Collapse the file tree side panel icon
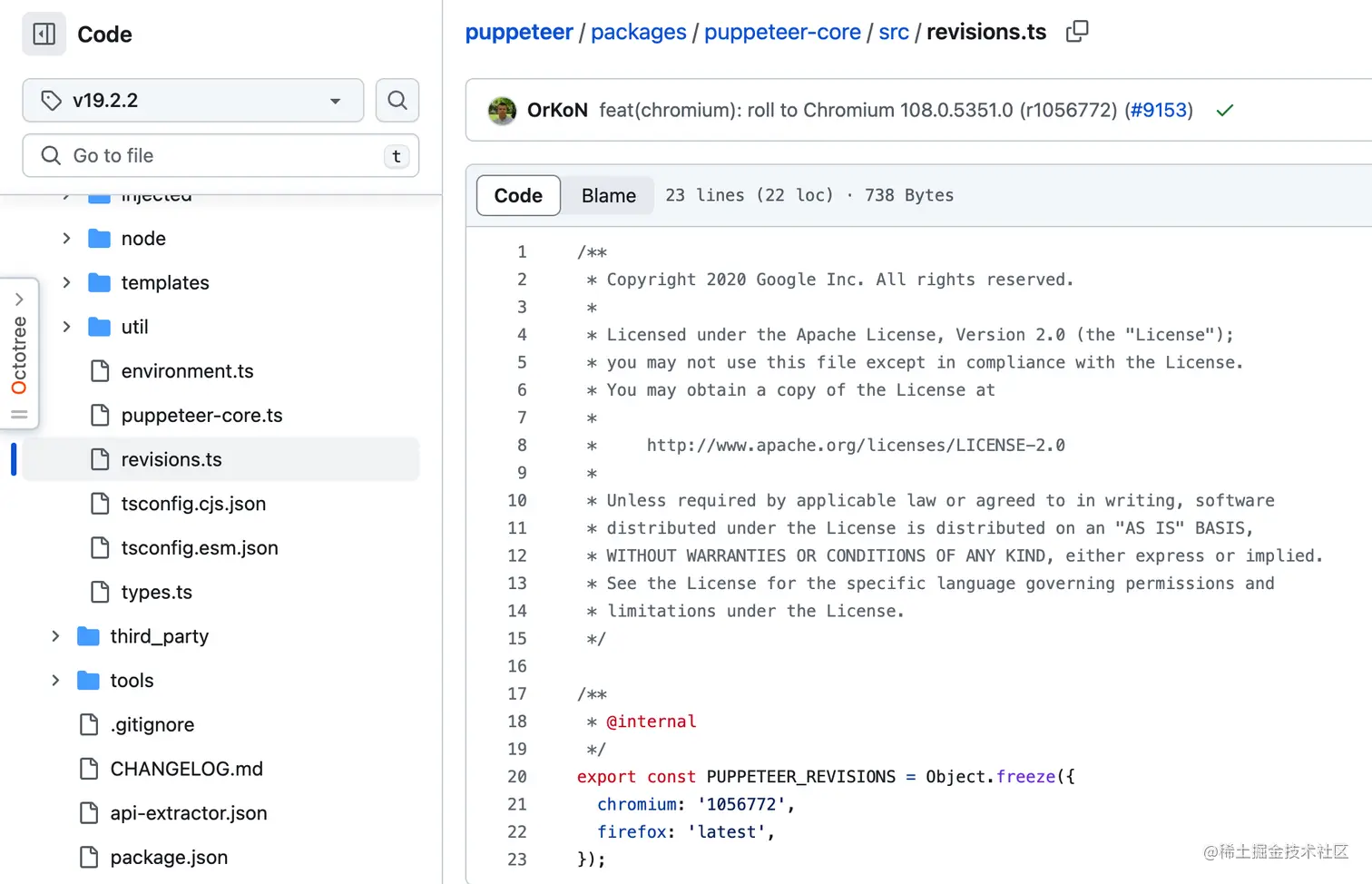Screen dimensions: 1372x884 pyautogui.click(x=44, y=34)
